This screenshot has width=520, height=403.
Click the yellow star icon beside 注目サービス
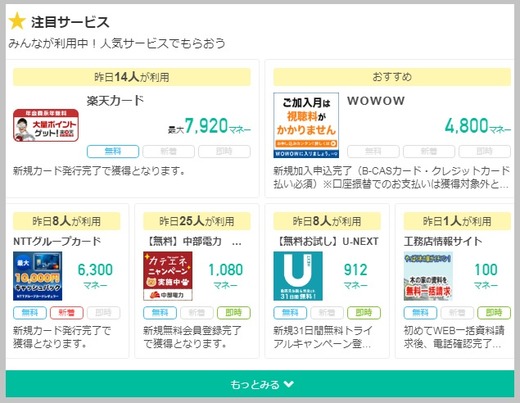point(17,21)
